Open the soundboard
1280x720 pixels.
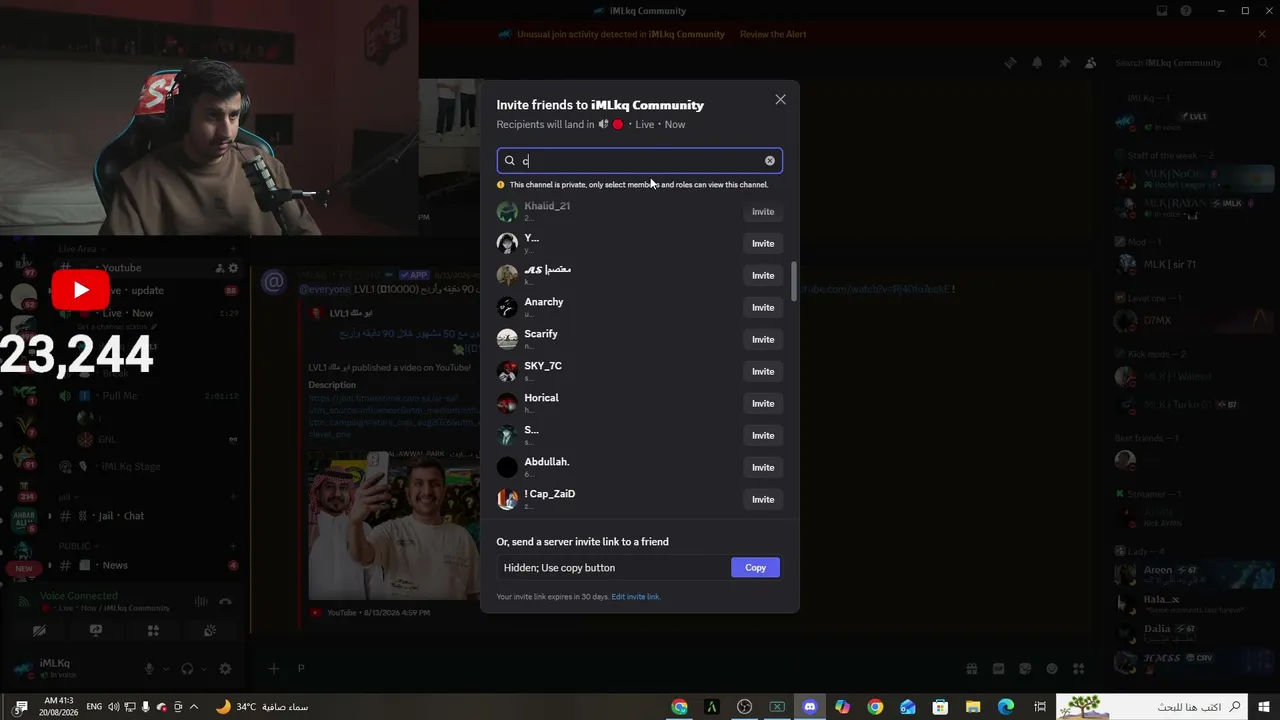pos(210,631)
